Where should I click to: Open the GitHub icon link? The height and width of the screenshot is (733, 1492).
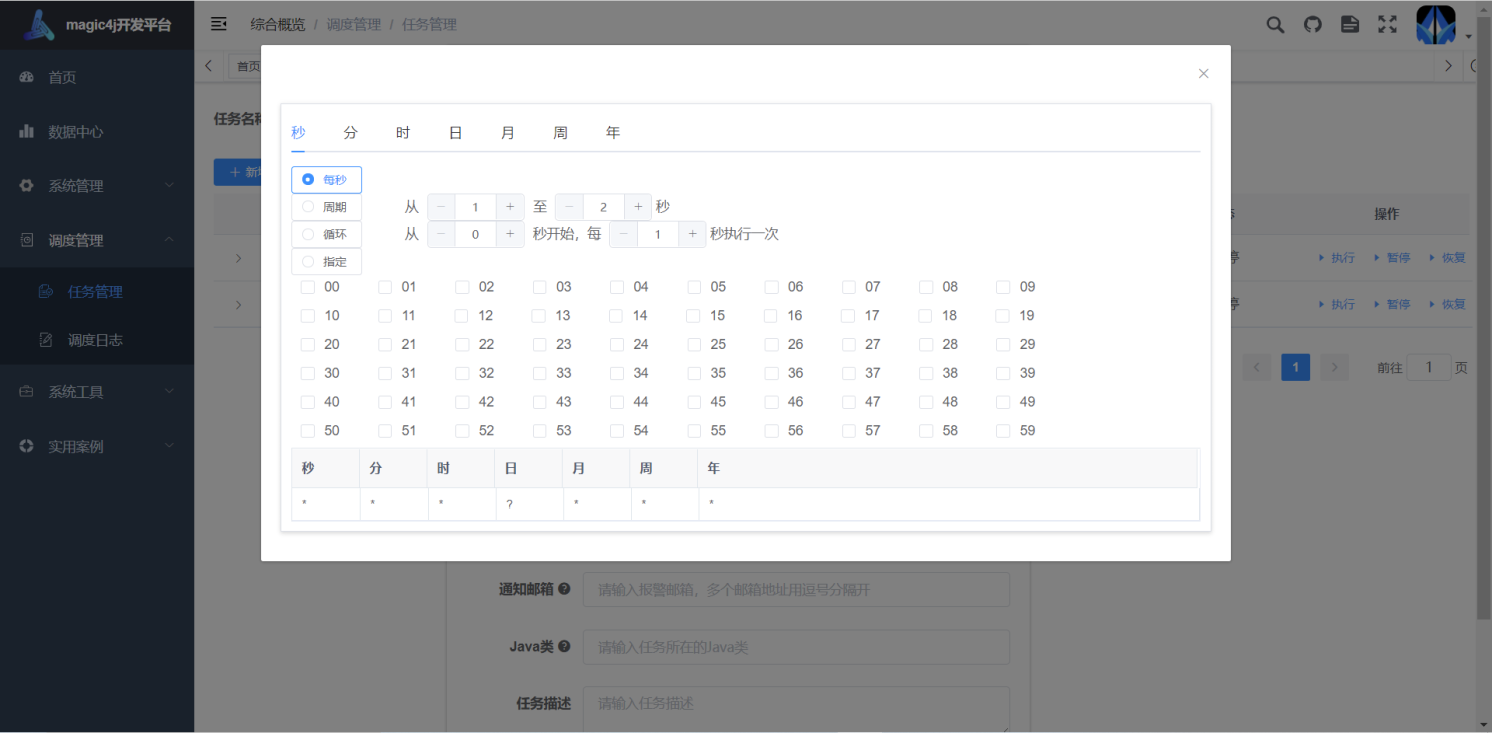tap(1313, 25)
